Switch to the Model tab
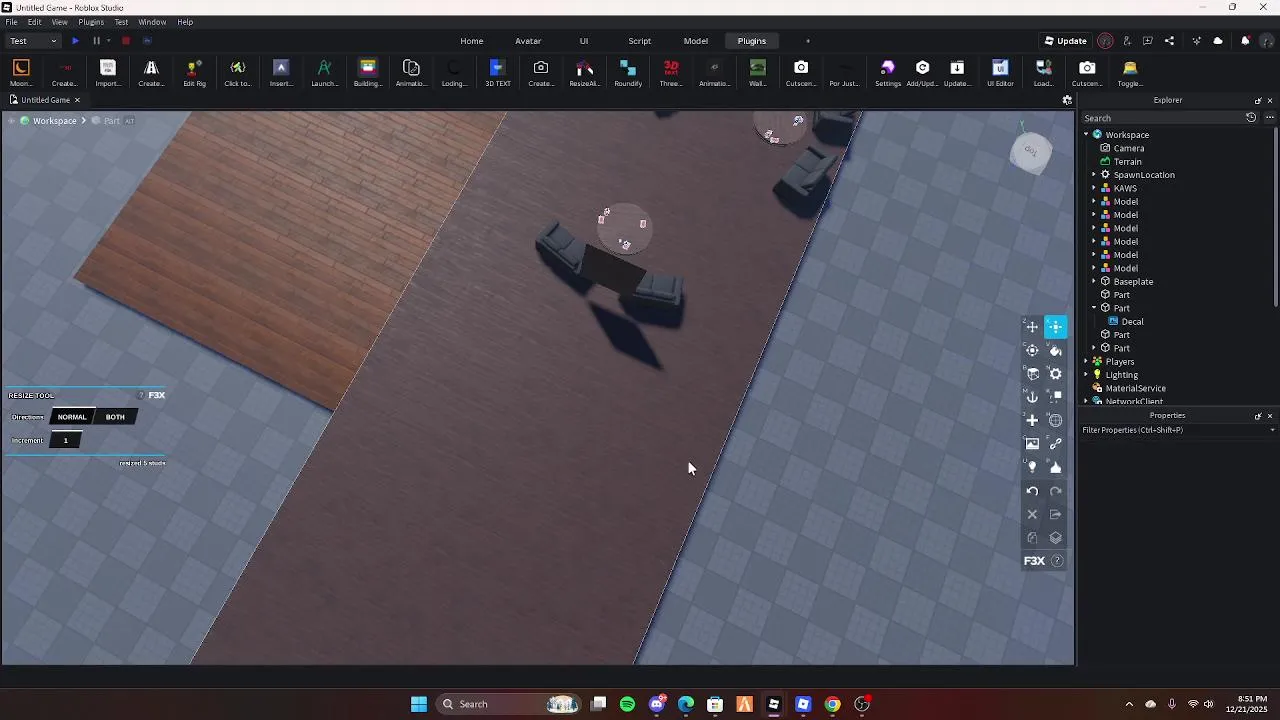Image resolution: width=1280 pixels, height=720 pixels. tap(696, 41)
